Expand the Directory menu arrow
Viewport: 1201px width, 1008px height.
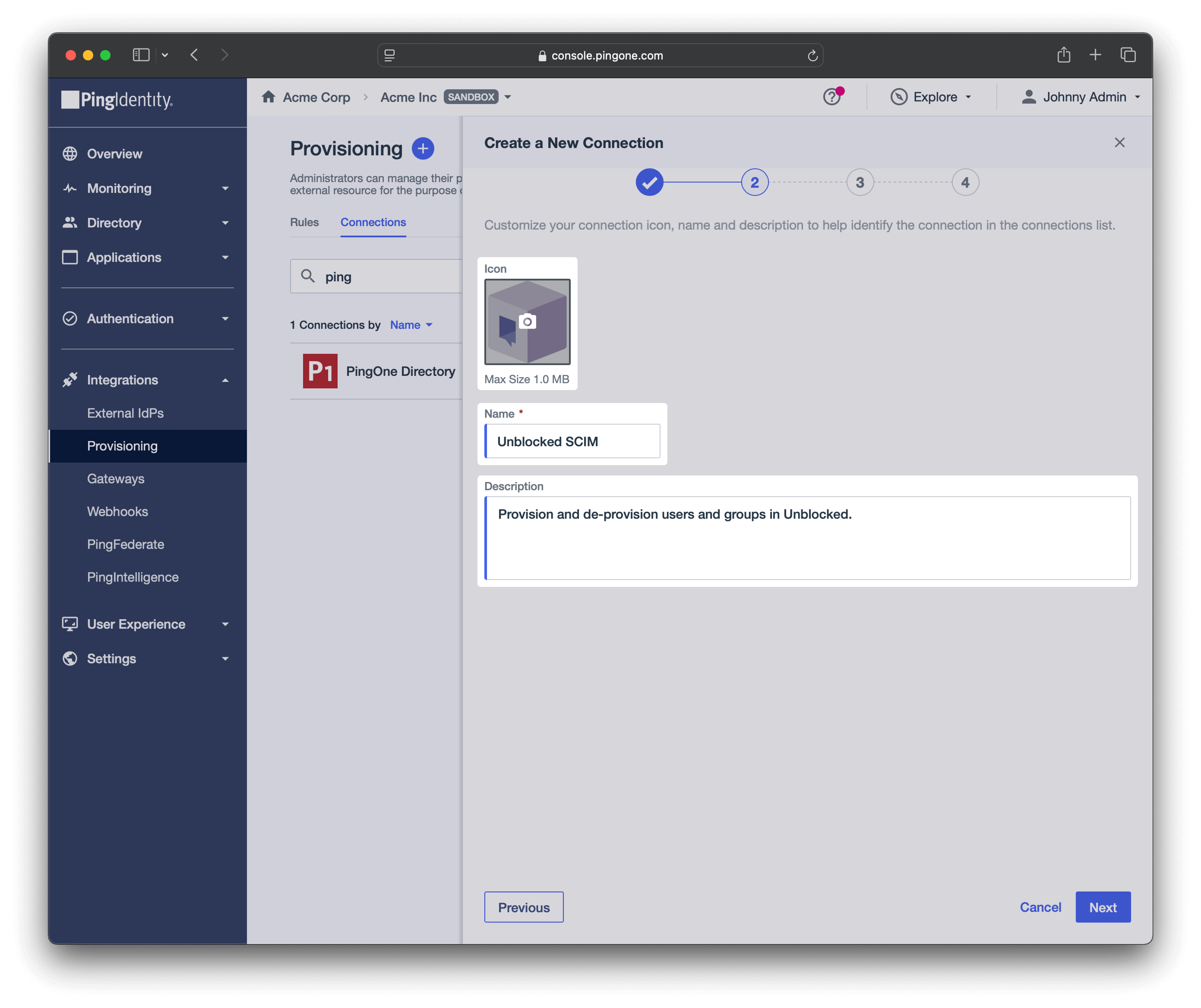pos(225,223)
